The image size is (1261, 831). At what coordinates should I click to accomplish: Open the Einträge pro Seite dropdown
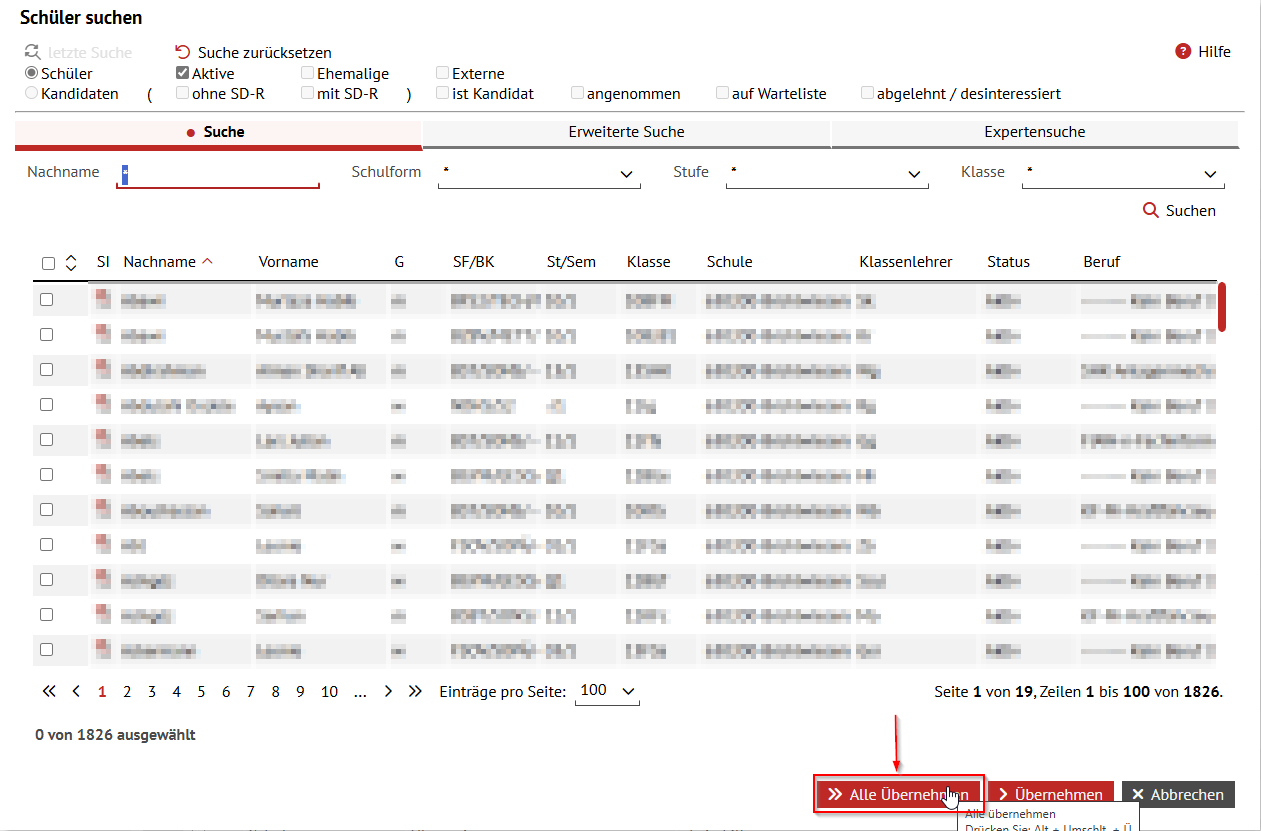coord(607,690)
